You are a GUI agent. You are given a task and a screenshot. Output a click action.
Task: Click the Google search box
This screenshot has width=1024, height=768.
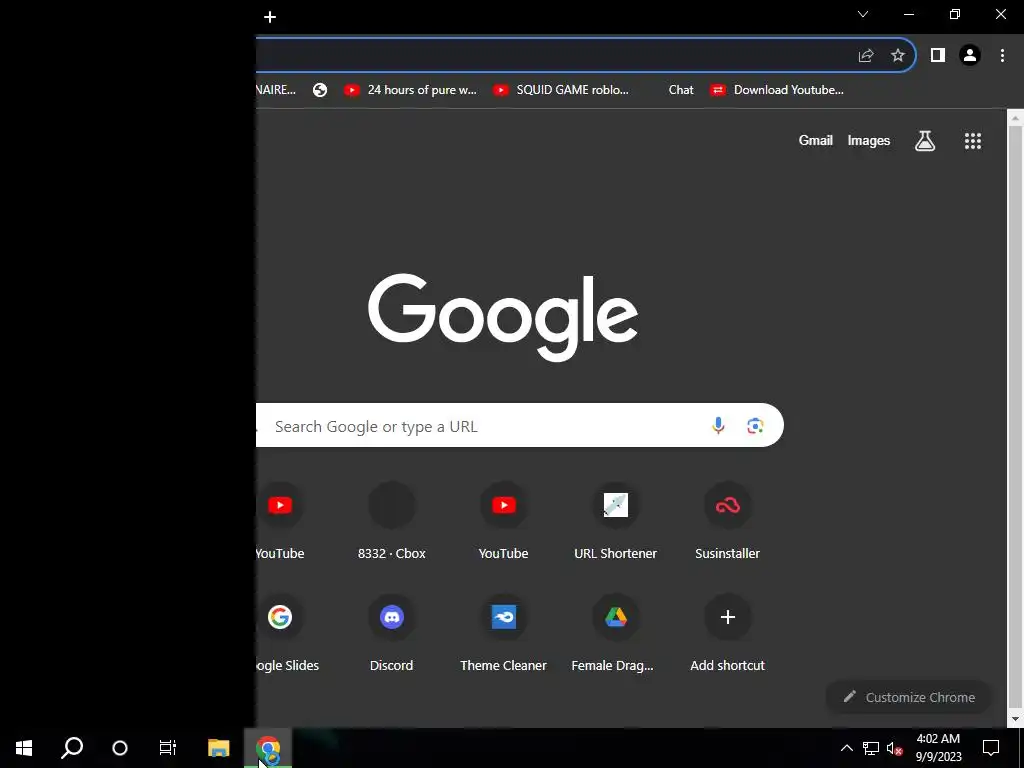[x=520, y=426]
